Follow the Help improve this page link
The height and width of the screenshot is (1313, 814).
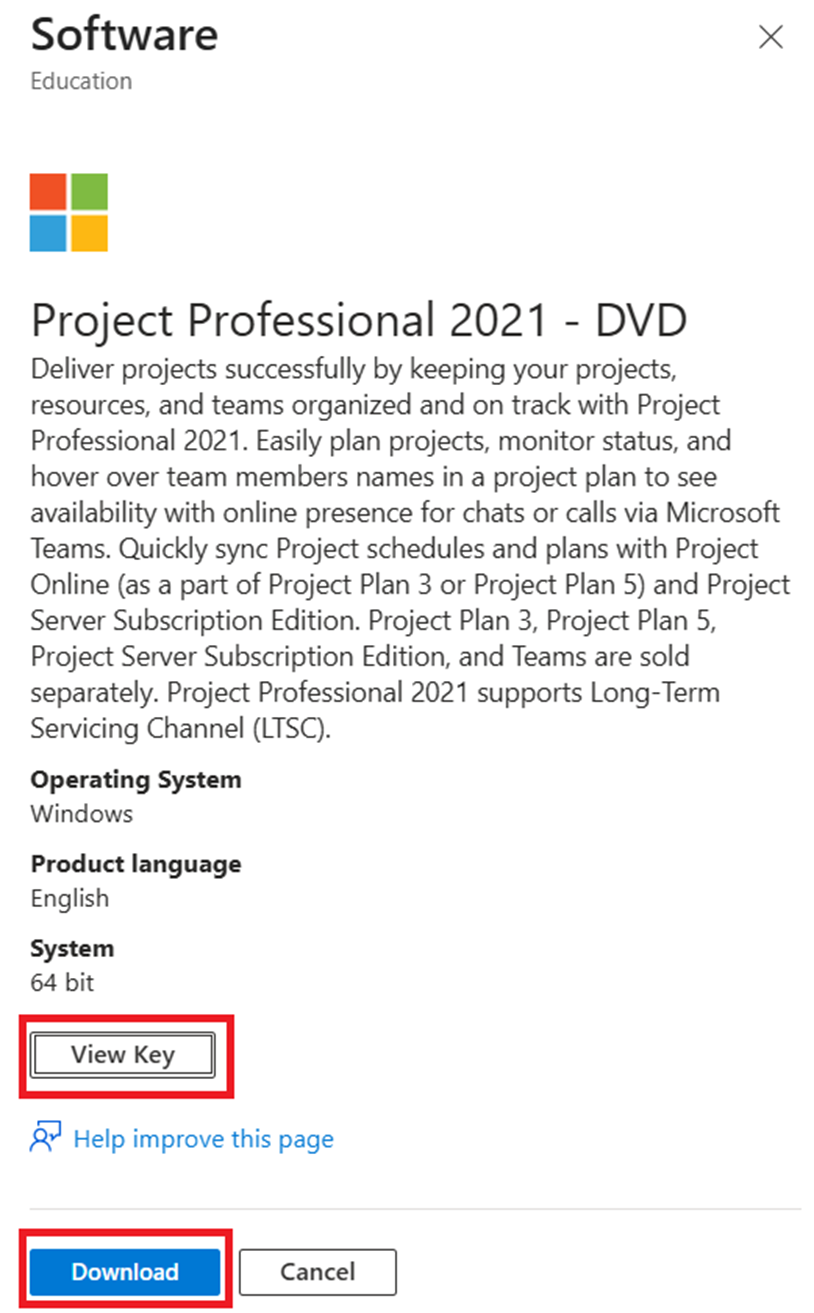204,1139
